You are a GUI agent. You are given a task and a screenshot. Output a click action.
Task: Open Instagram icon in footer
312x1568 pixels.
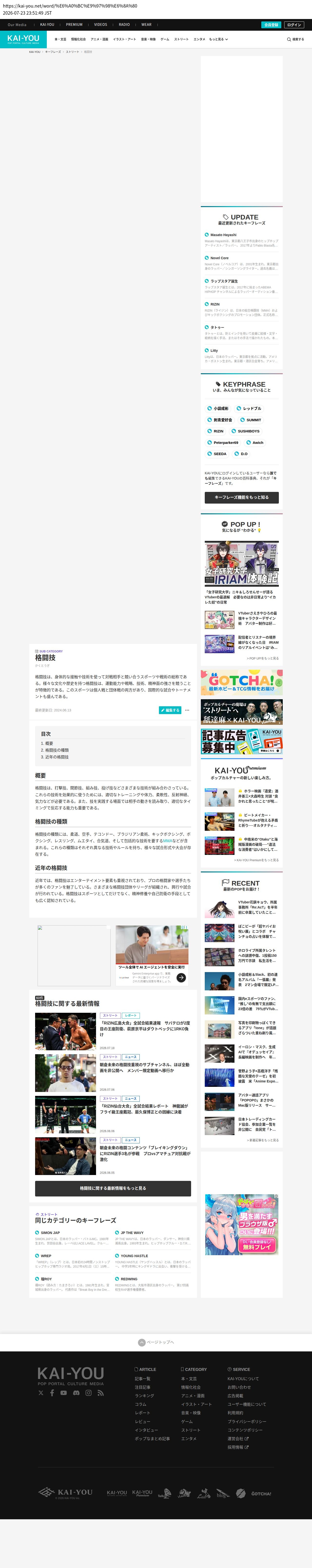(x=88, y=1393)
